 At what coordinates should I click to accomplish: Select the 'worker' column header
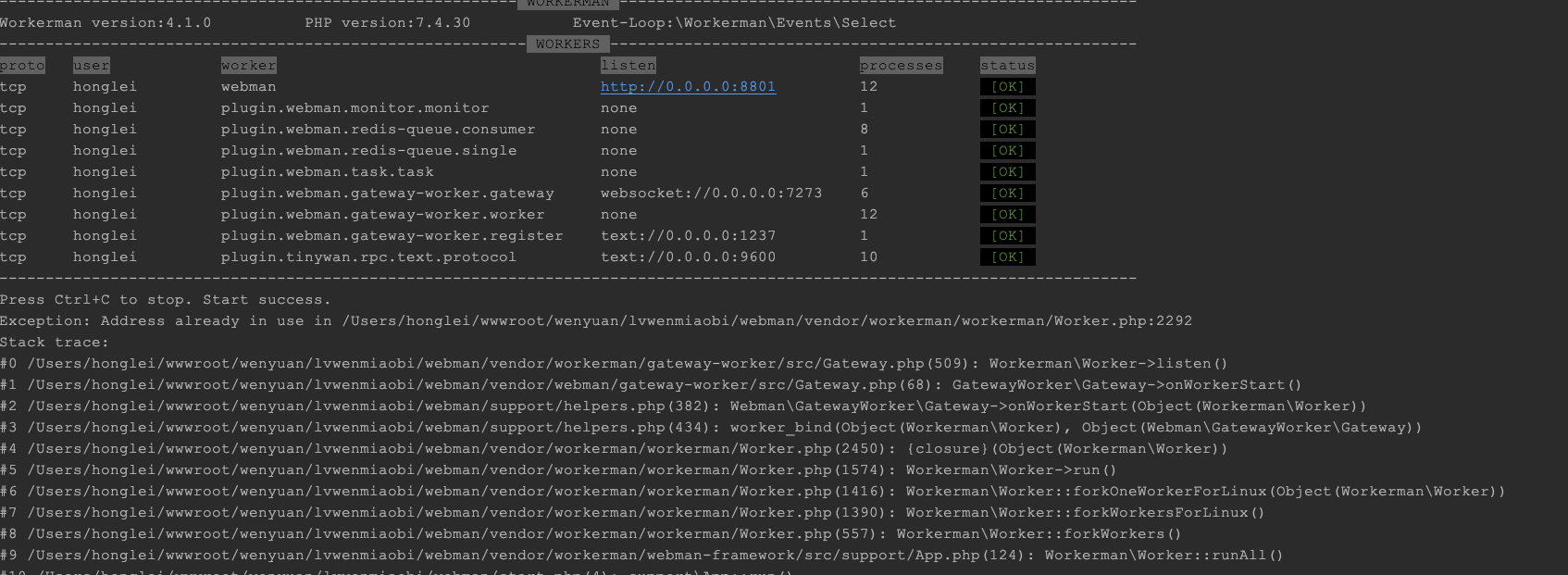(248, 66)
